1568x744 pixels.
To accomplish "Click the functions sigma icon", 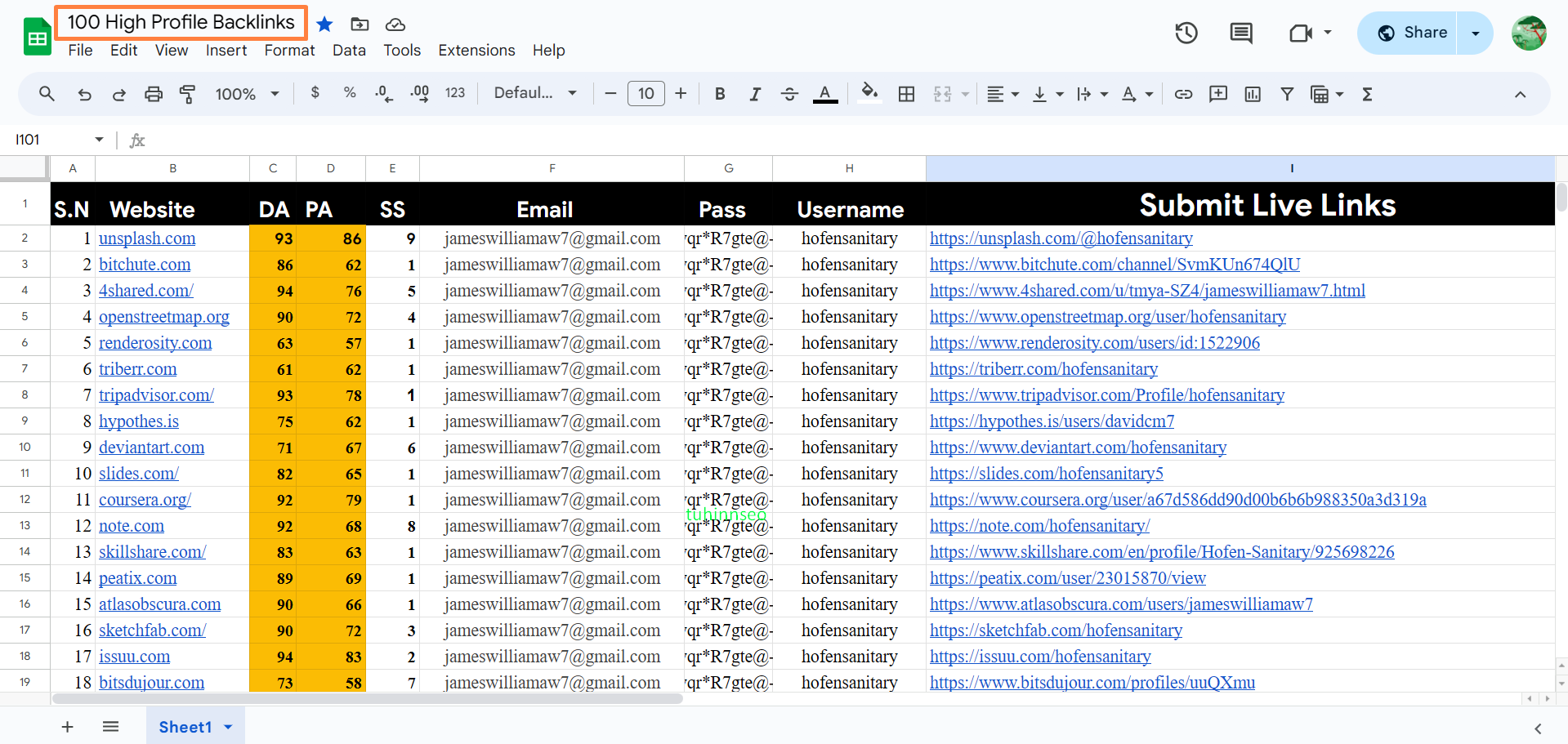I will (1367, 94).
